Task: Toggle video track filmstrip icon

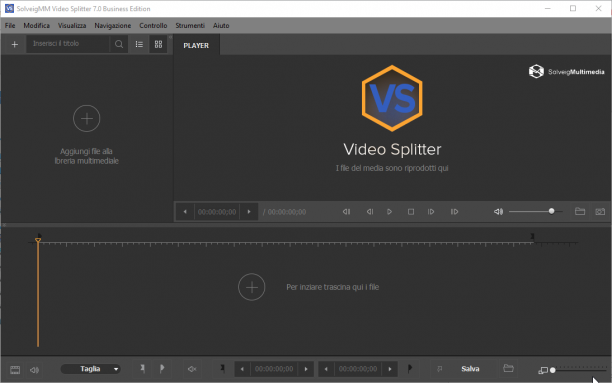Action: click(15, 370)
